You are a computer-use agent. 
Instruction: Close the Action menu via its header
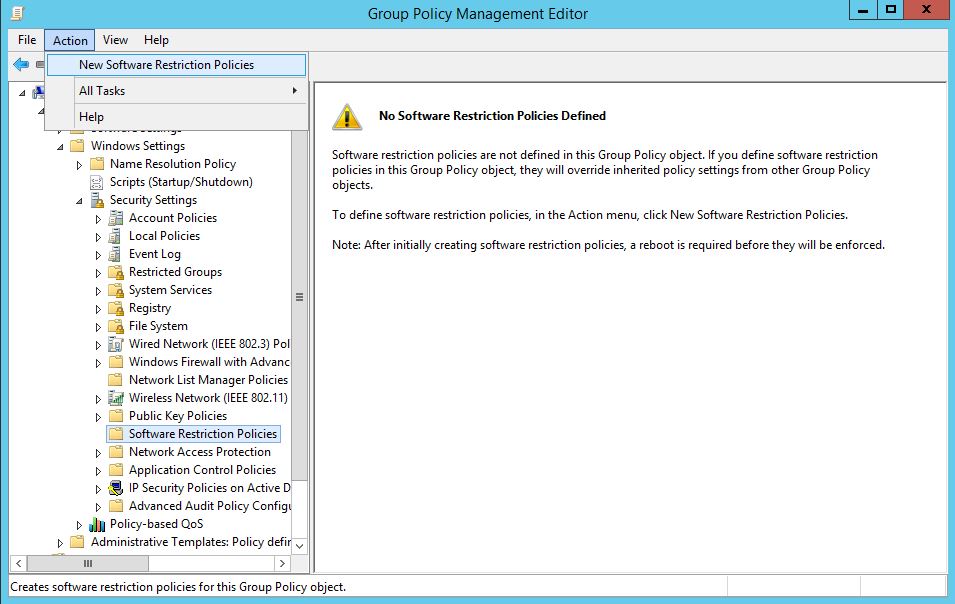69,40
